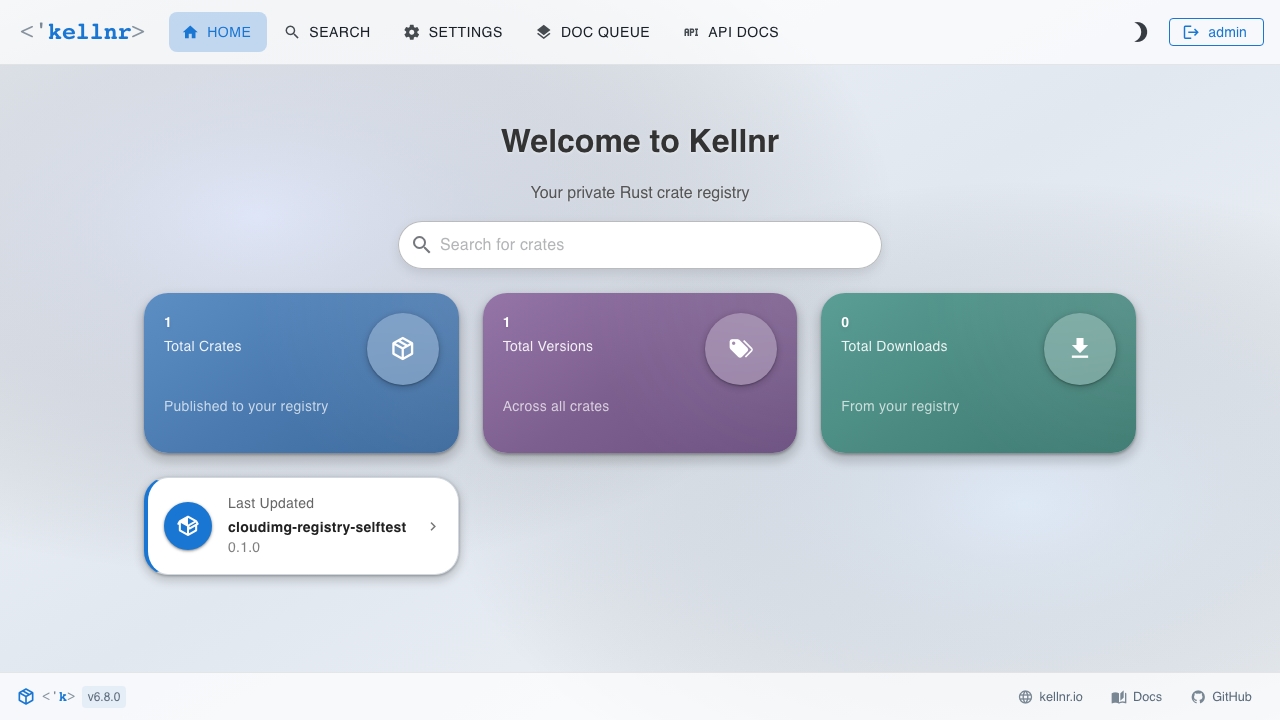Click the v6.8.0 version badge
Screen dimensions: 1280x720
point(104,697)
